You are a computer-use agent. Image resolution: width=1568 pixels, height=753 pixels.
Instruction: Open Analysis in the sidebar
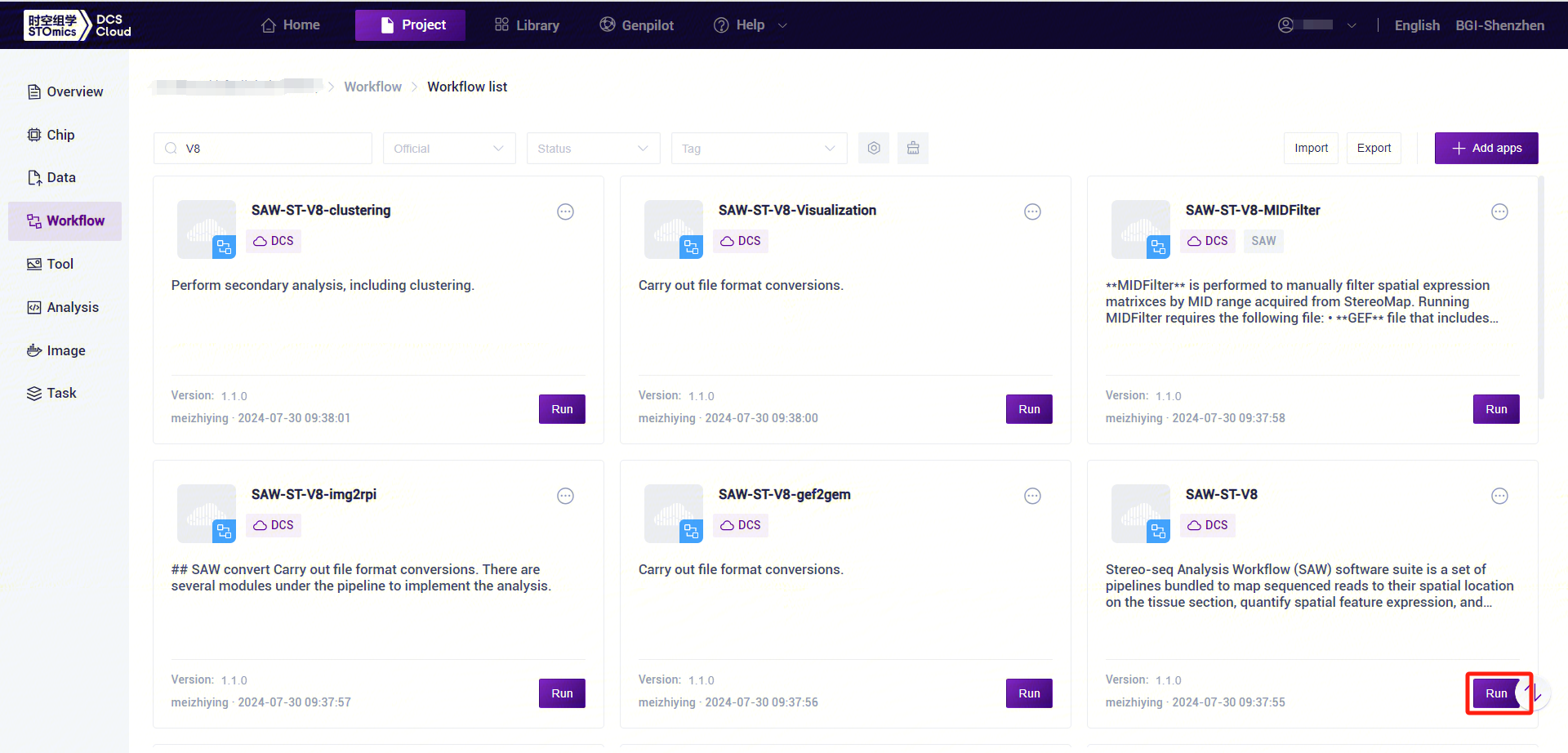(65, 307)
